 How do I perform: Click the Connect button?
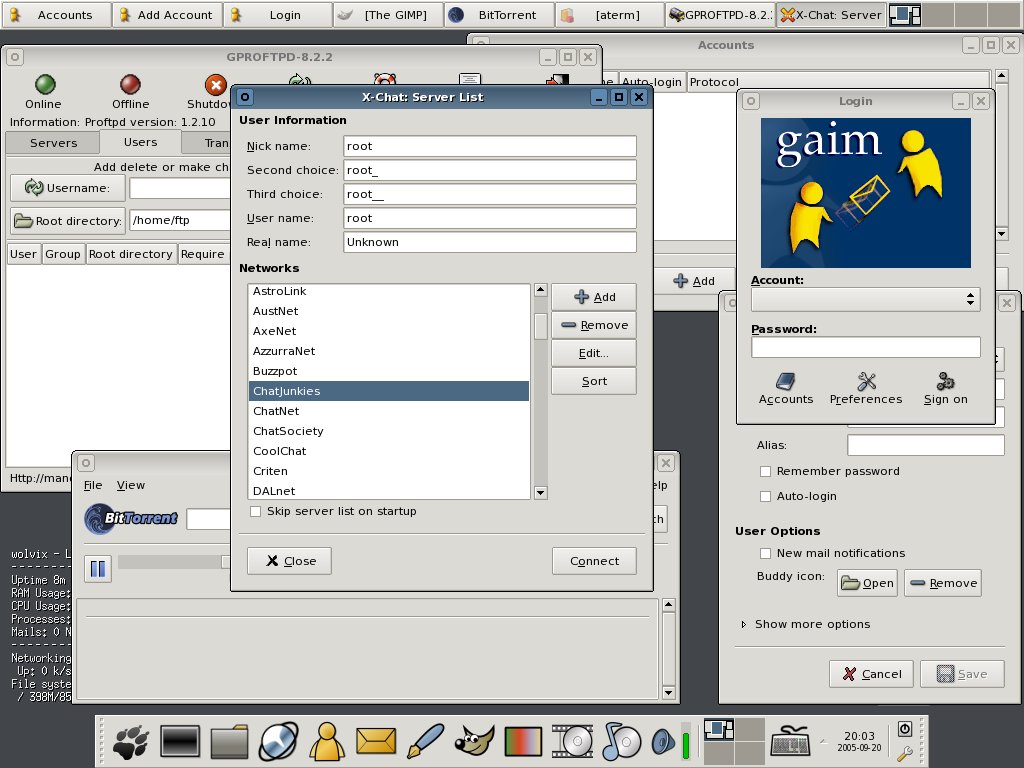point(594,561)
